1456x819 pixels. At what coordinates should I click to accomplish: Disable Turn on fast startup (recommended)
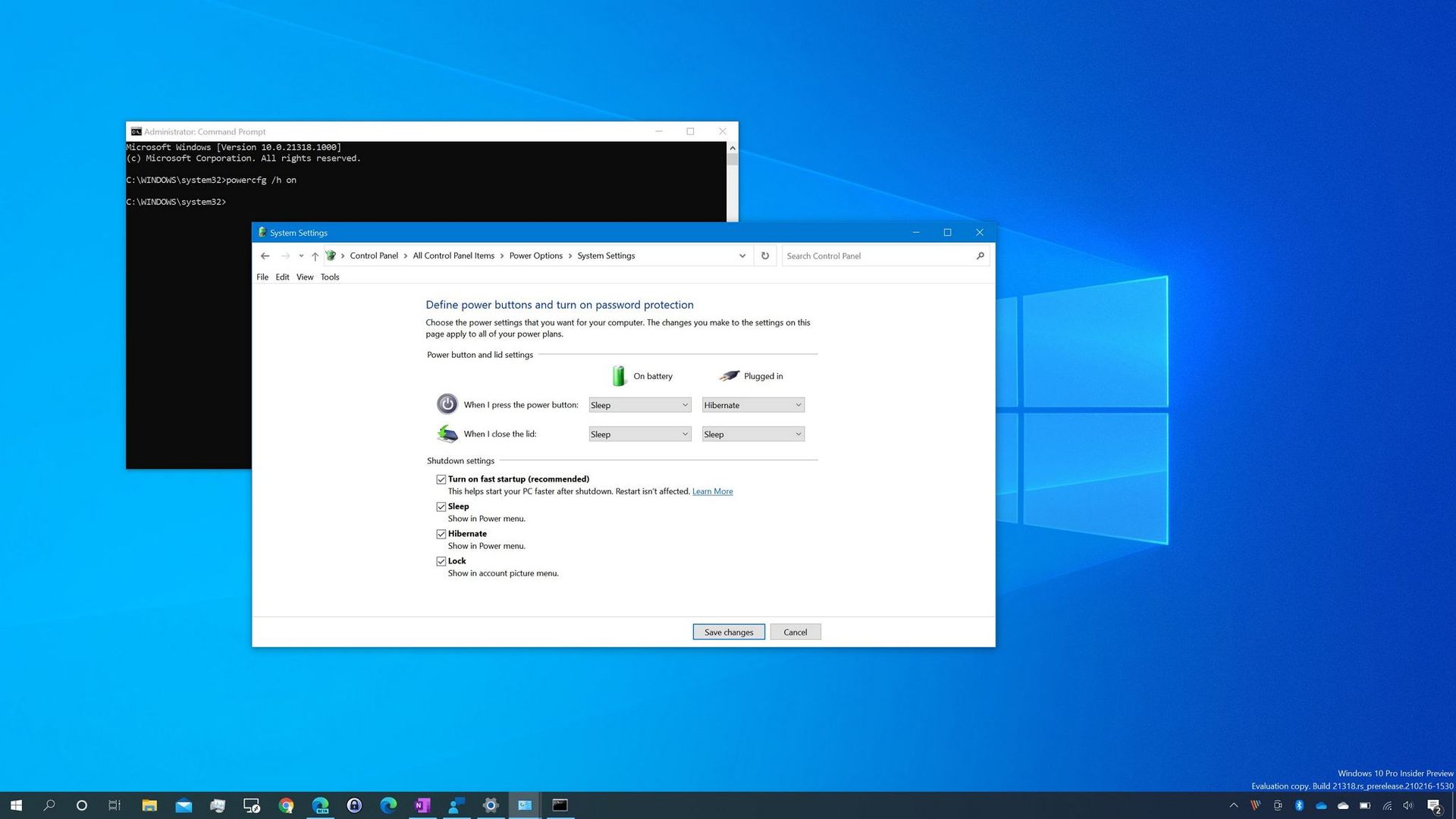click(441, 479)
